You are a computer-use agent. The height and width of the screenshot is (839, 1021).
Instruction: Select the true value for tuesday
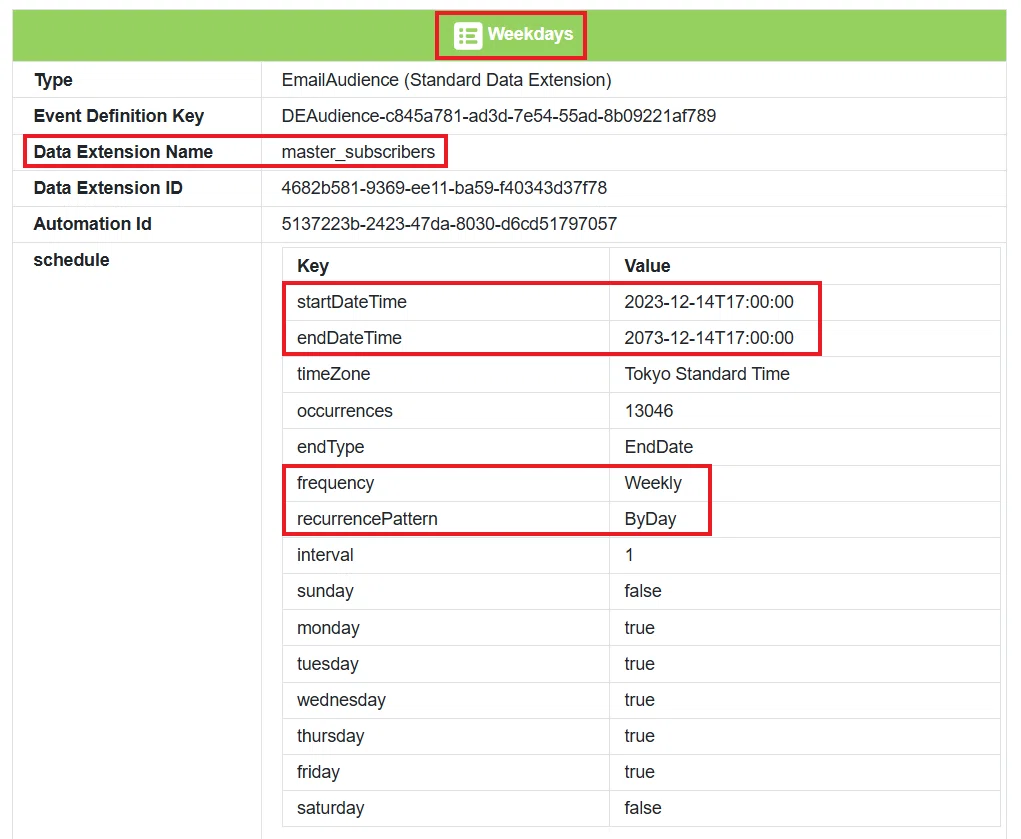639,664
